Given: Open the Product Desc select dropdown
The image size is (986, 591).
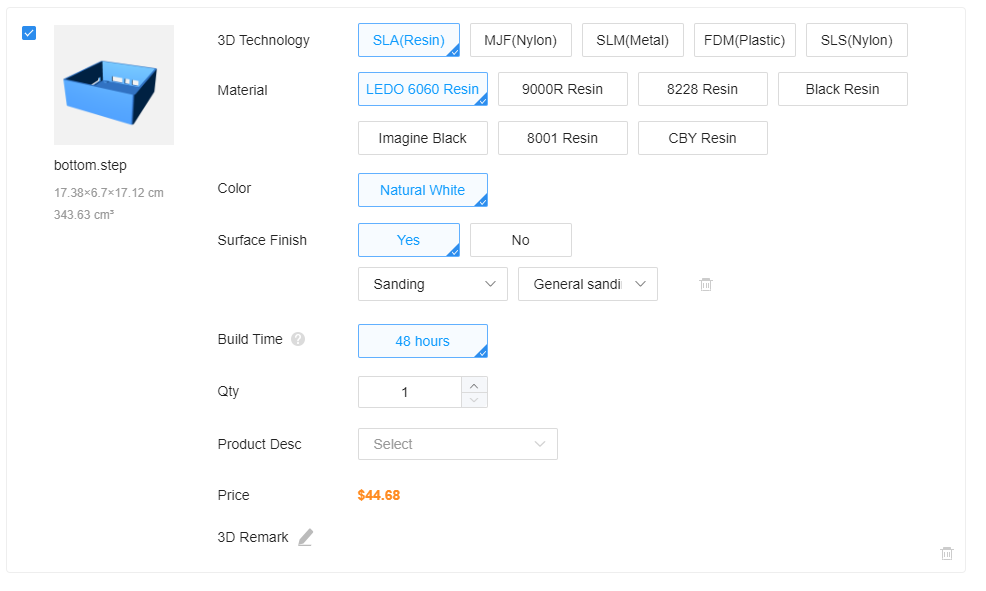Looking at the screenshot, I should click(x=458, y=444).
